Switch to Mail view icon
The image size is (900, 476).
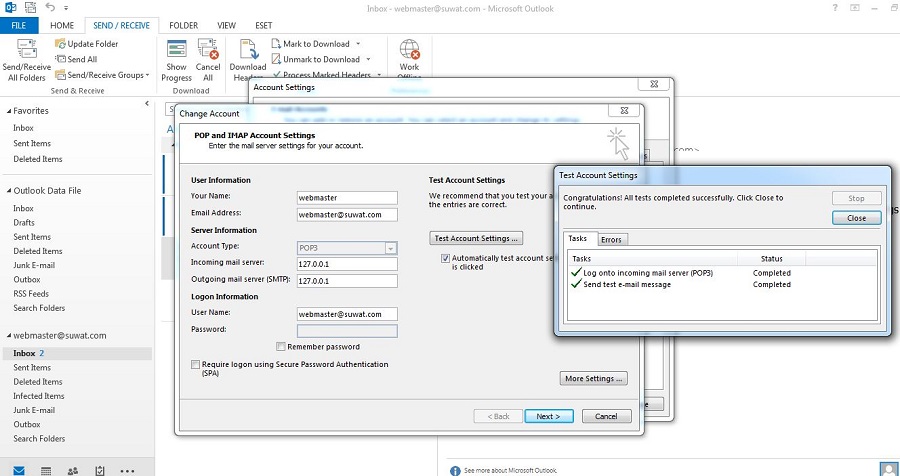[19, 471]
